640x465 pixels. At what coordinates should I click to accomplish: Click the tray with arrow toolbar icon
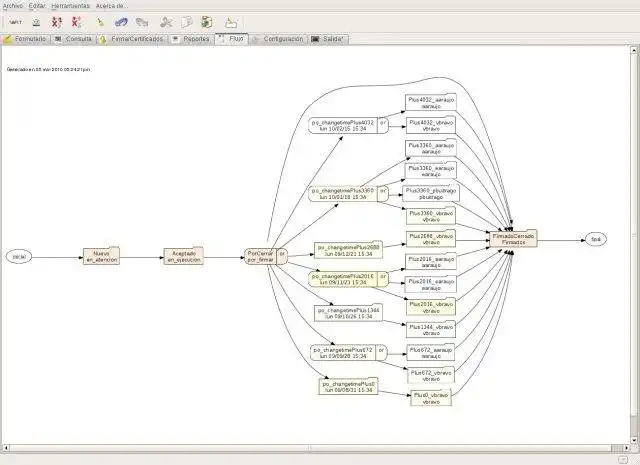pyautogui.click(x=231, y=23)
